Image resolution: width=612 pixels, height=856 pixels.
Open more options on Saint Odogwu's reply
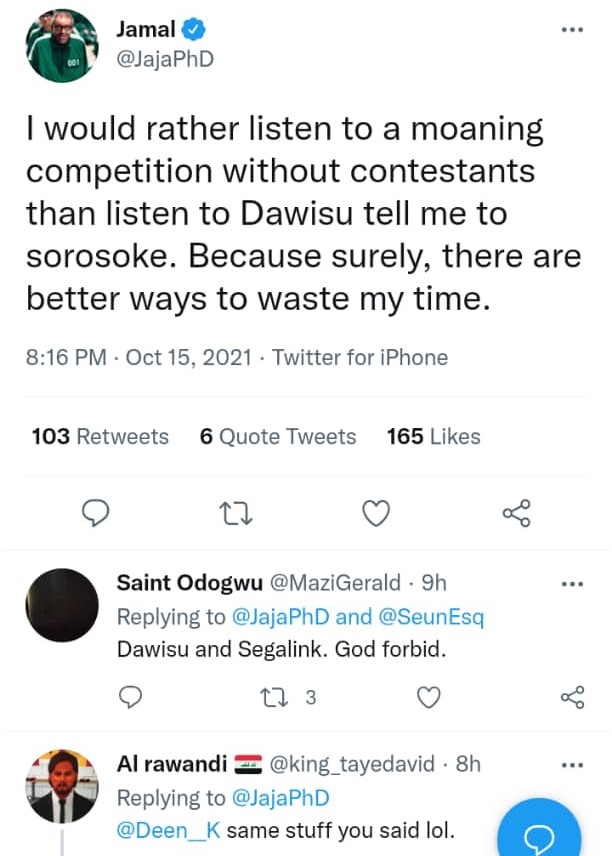572,583
